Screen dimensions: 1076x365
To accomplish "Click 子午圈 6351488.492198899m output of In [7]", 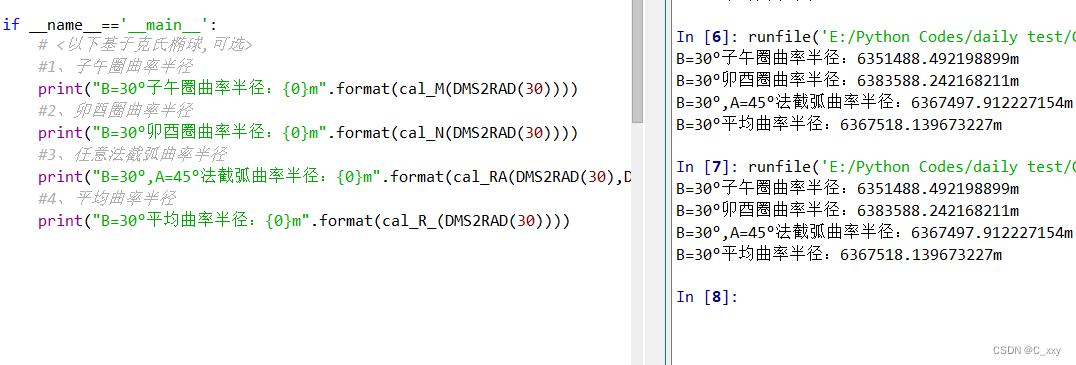I will point(847,189).
